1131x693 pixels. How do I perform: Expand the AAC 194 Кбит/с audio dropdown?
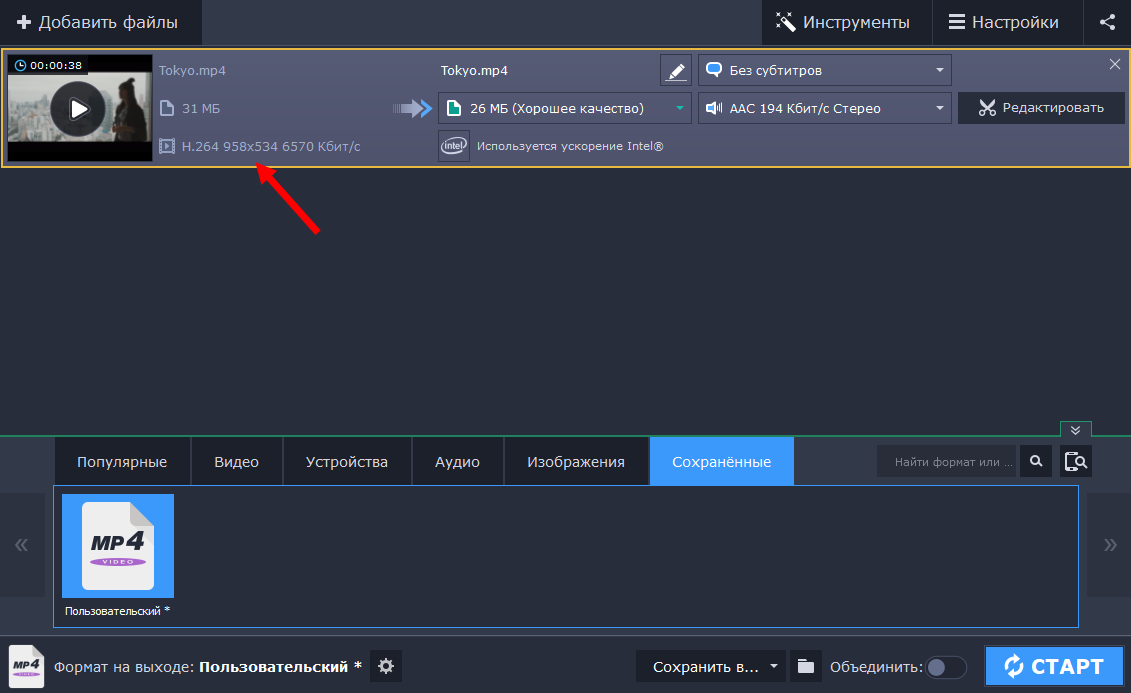(x=824, y=108)
